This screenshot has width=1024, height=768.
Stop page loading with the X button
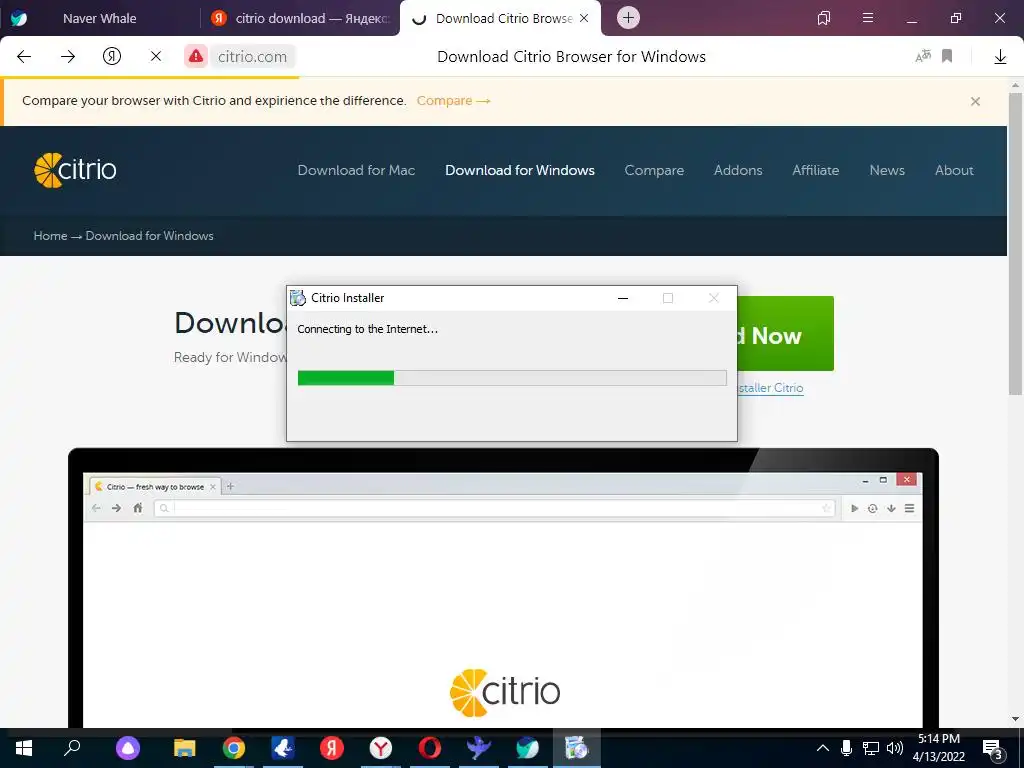[155, 57]
